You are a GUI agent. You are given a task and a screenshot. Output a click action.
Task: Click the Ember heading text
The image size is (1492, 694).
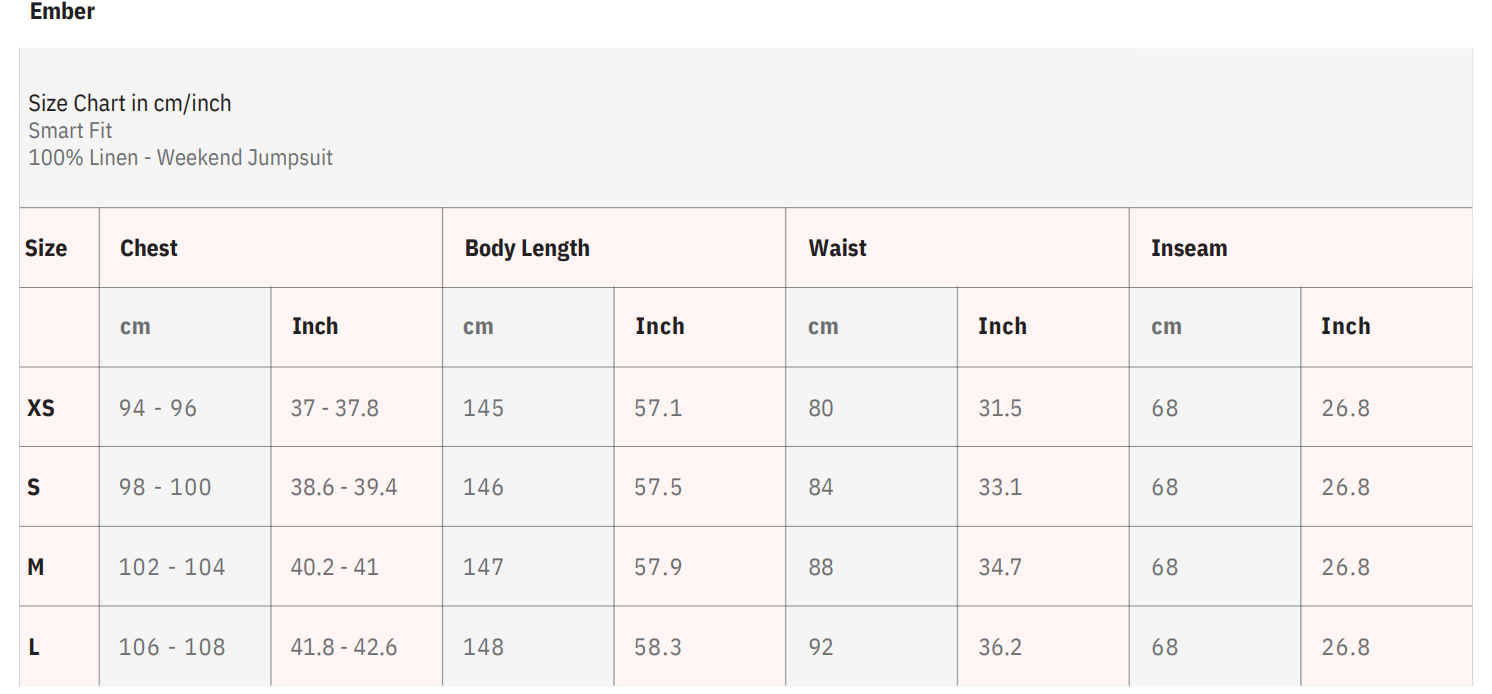62,12
